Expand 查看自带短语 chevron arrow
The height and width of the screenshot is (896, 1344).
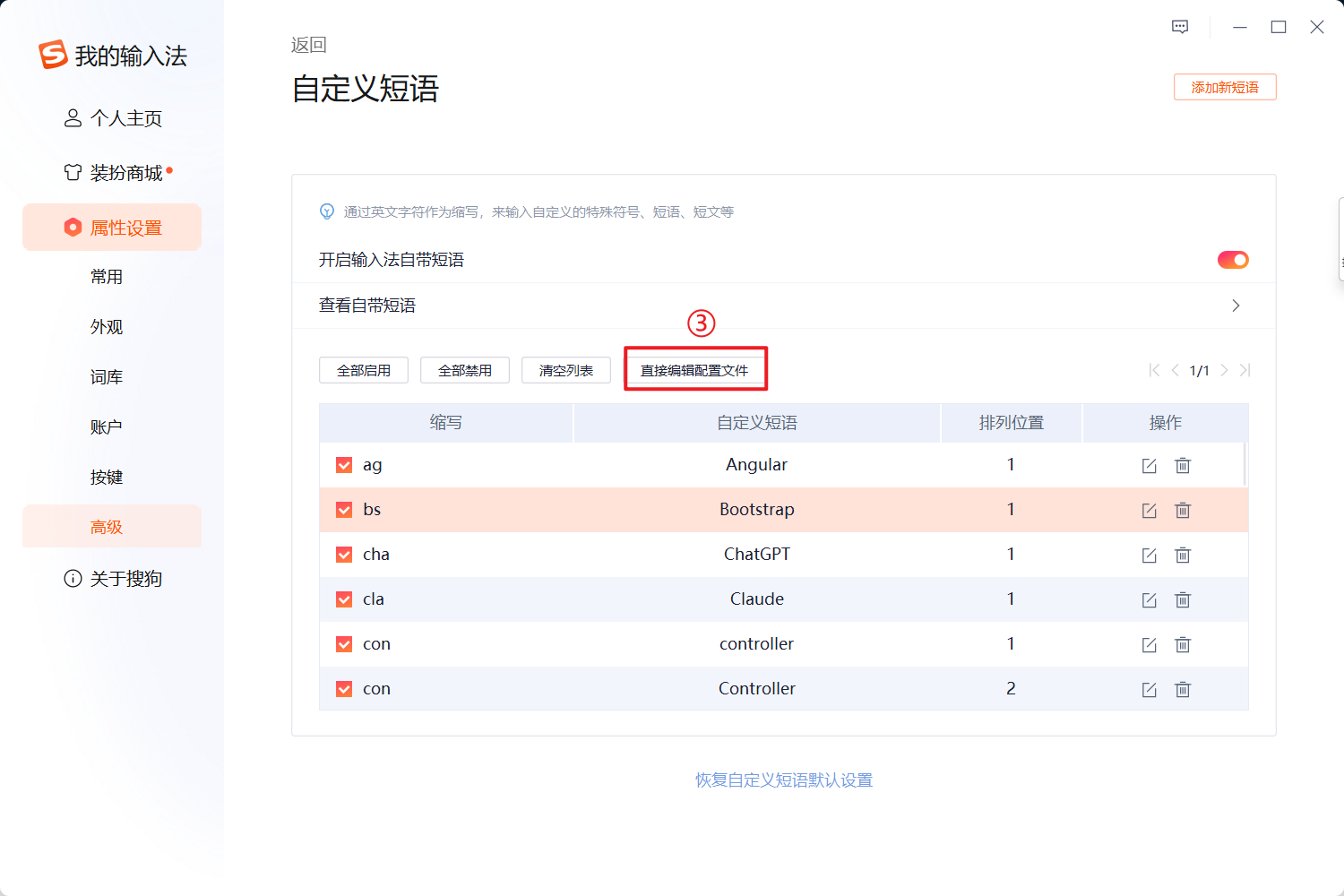click(x=1236, y=306)
